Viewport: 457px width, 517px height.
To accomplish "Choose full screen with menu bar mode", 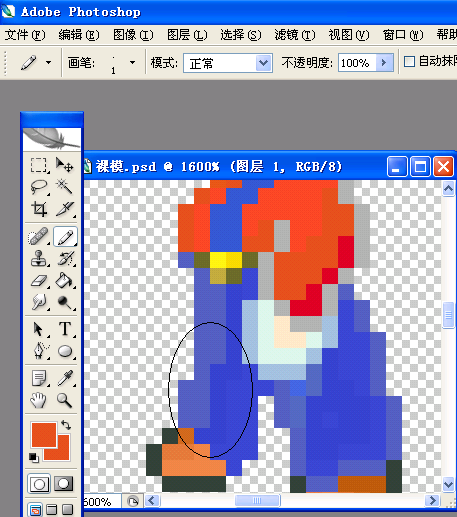I will pyautogui.click(x=52, y=510).
